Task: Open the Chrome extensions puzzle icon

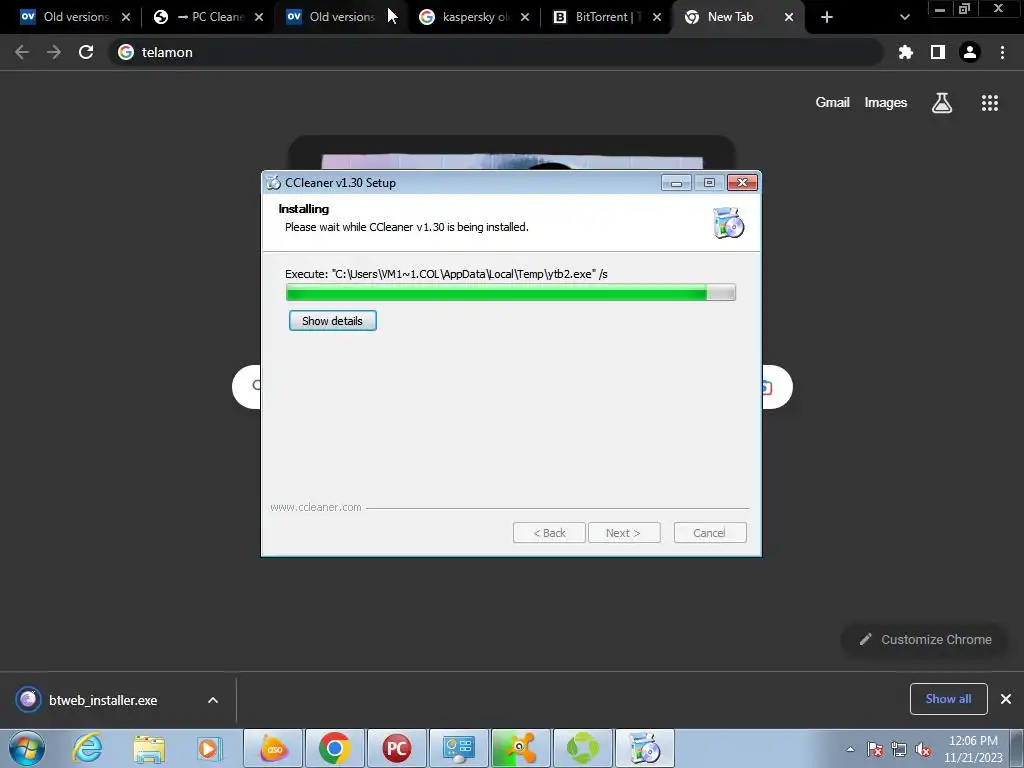Action: coord(906,52)
